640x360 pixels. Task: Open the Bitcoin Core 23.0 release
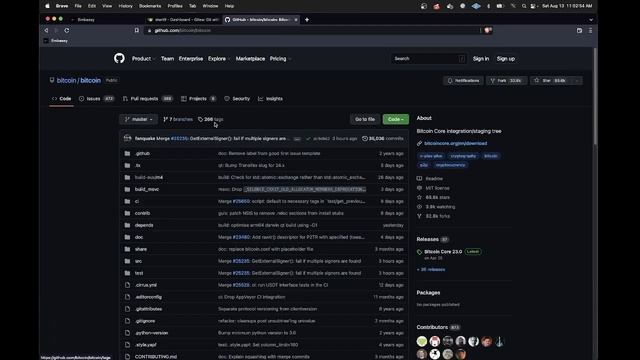click(x=443, y=251)
